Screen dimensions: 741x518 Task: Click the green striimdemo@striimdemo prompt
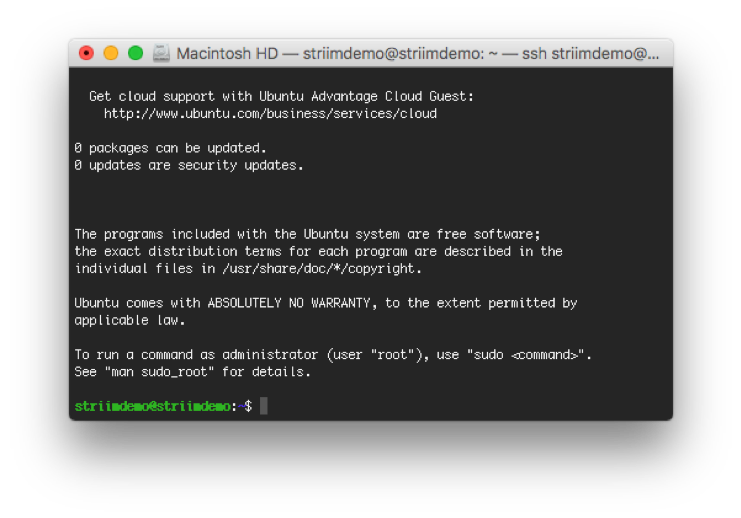(x=152, y=406)
